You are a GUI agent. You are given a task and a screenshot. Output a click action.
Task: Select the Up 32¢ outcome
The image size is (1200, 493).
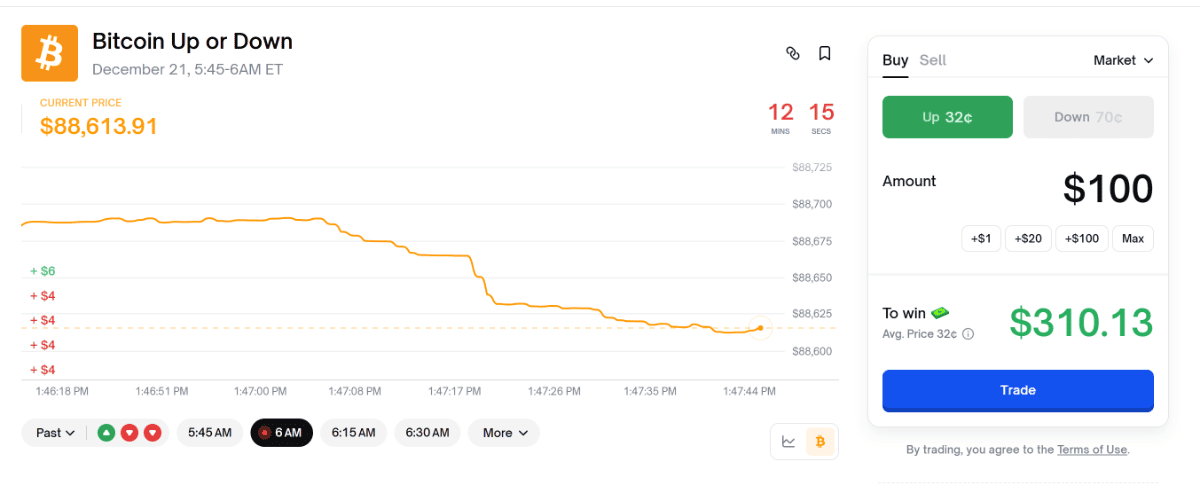(947, 117)
